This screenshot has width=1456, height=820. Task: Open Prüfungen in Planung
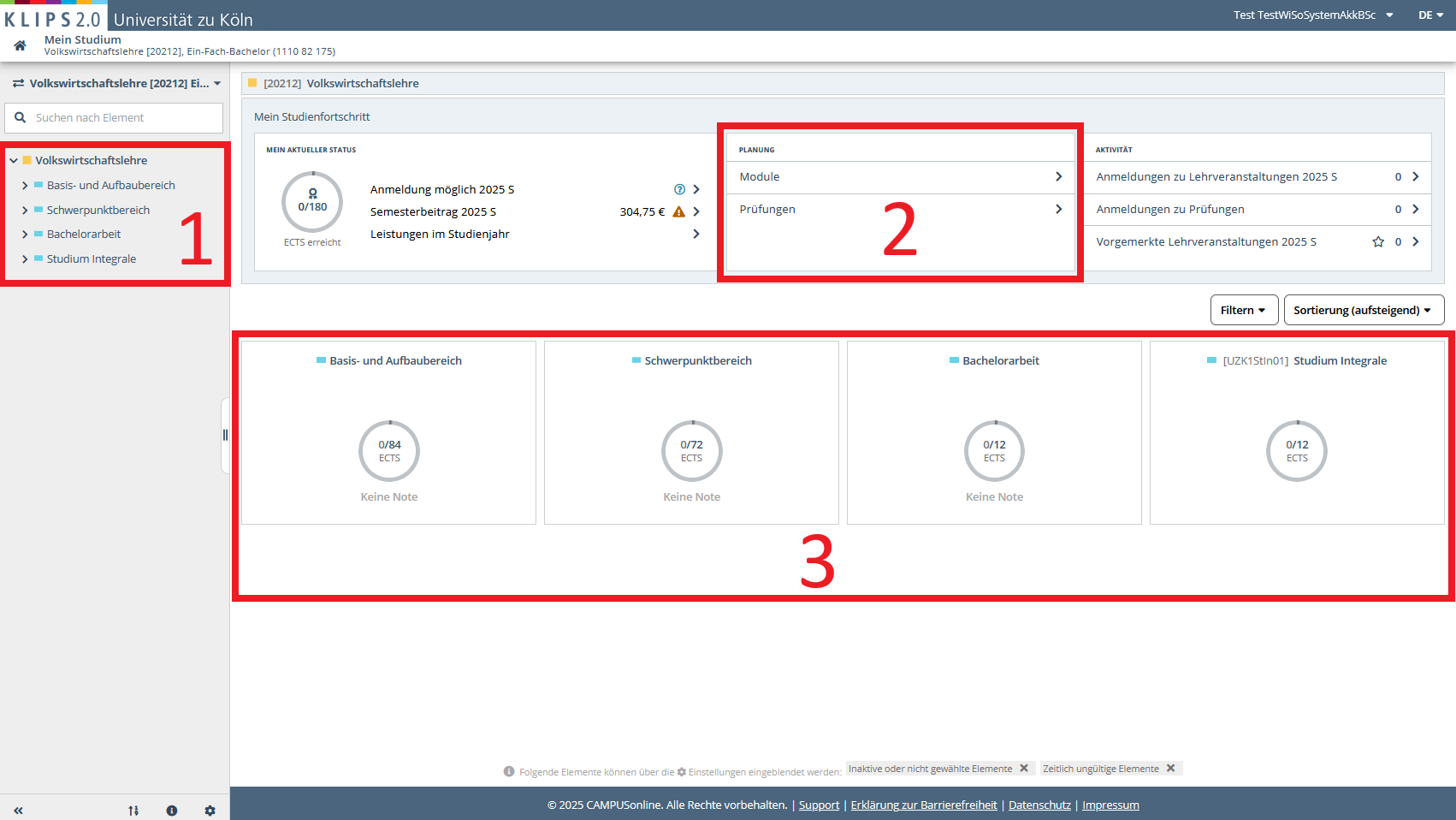tap(901, 209)
